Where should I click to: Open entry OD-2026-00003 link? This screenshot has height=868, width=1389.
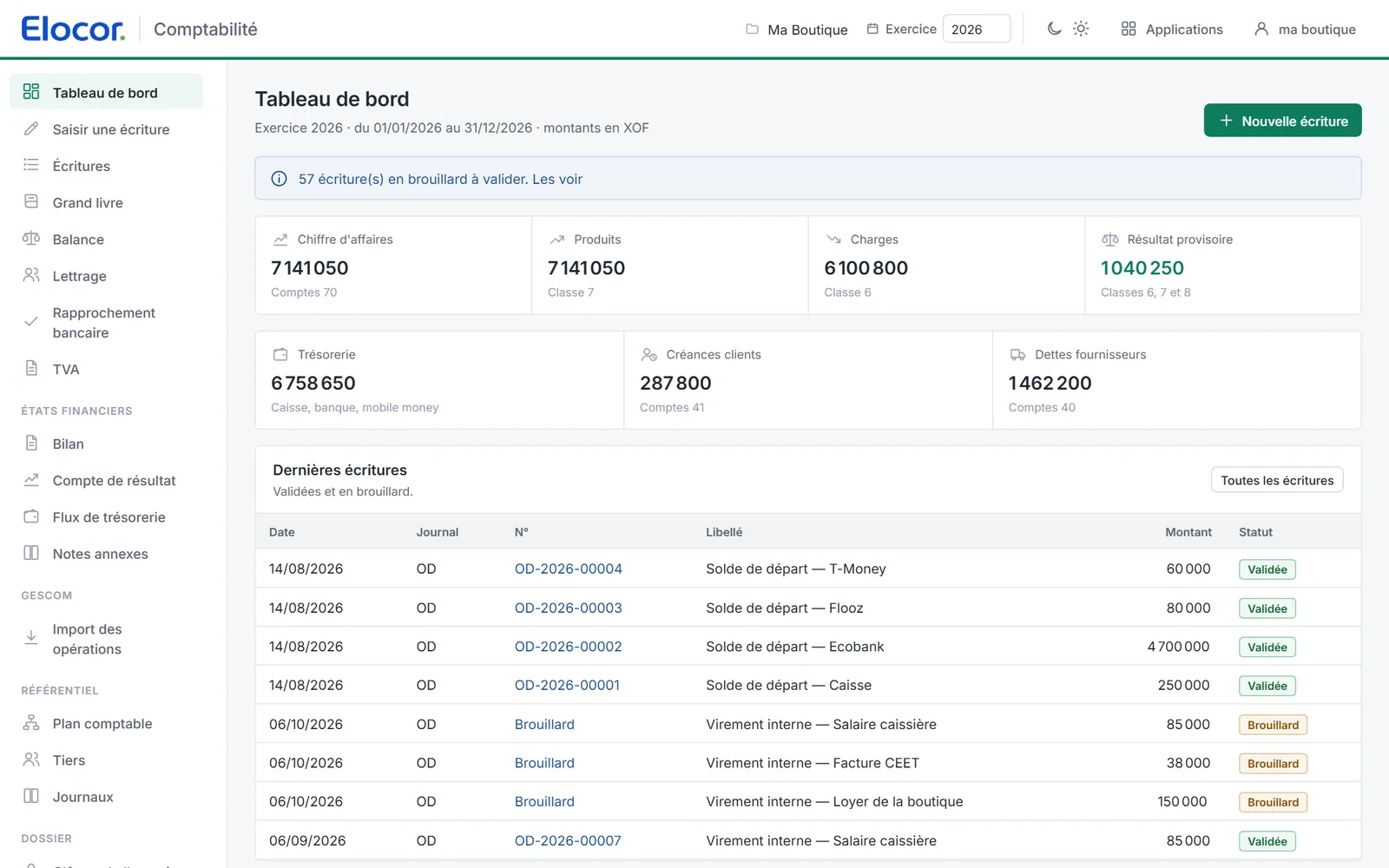[x=569, y=608]
